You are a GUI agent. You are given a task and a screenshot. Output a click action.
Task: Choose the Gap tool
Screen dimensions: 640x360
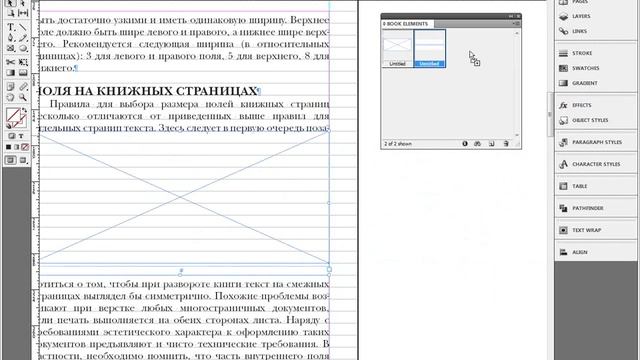[23, 13]
